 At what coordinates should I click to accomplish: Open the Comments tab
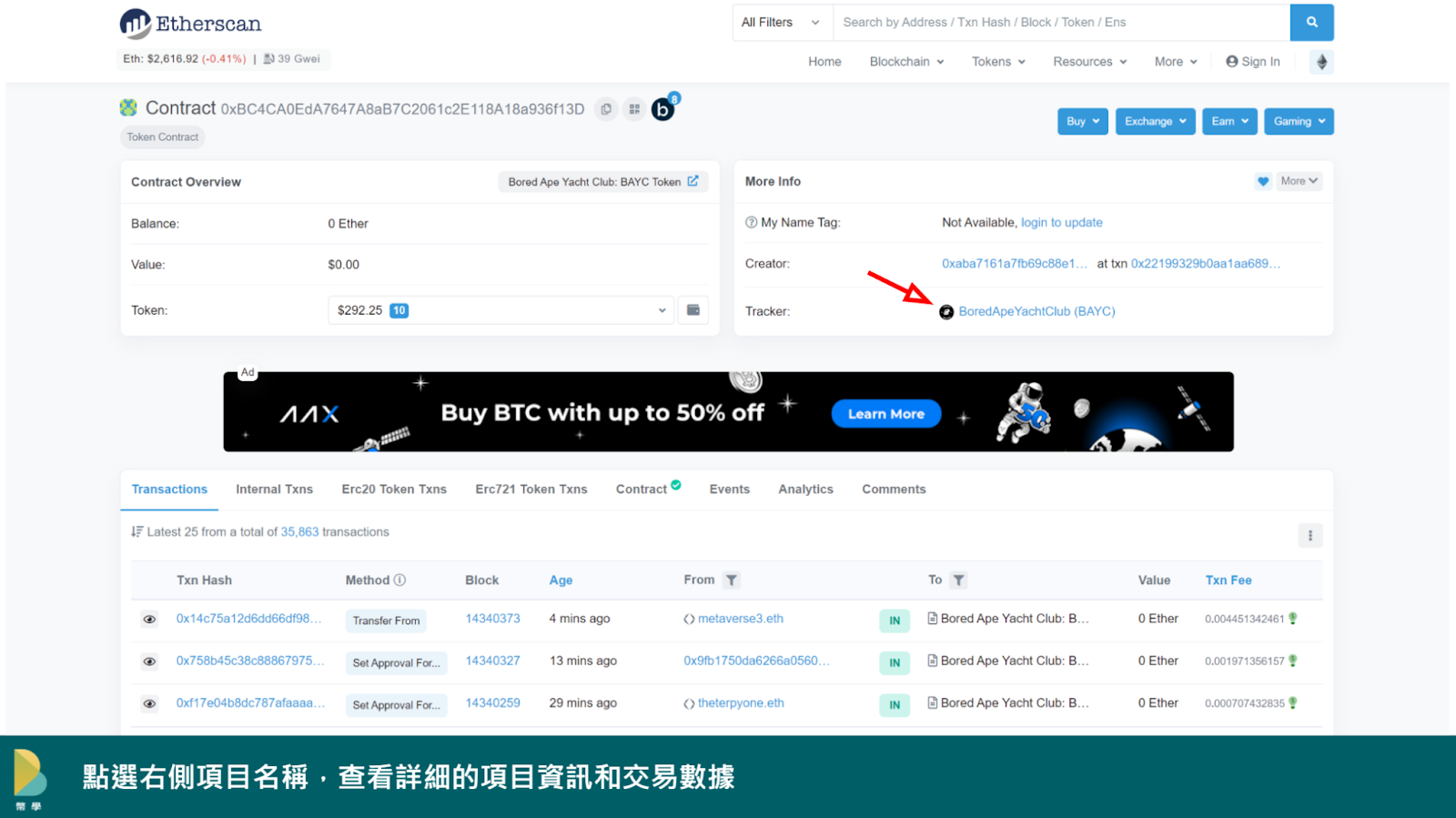(x=894, y=490)
